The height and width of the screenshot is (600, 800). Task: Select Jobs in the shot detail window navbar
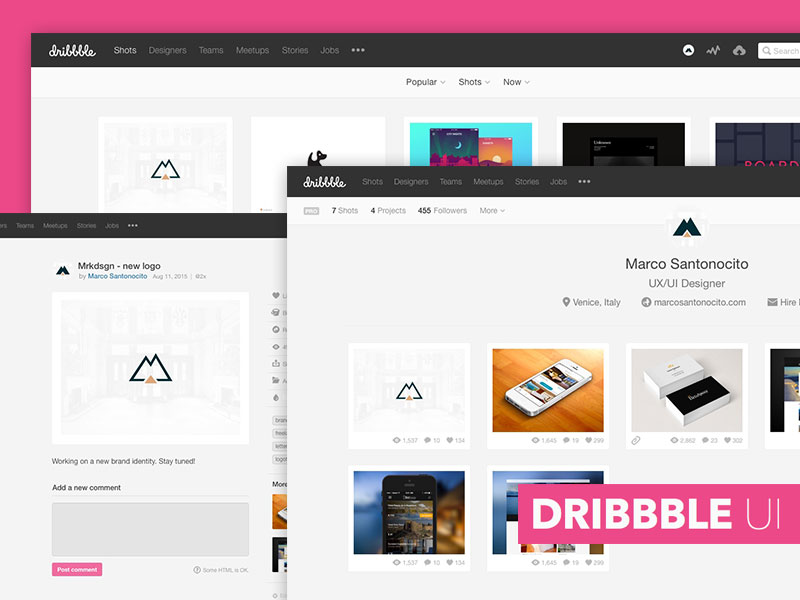click(112, 226)
